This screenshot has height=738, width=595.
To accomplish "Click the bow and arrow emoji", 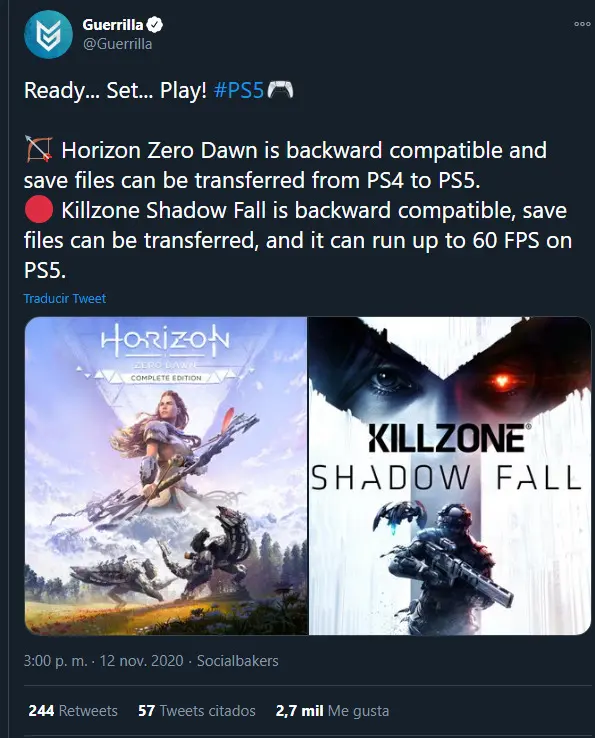I will click(x=39, y=149).
